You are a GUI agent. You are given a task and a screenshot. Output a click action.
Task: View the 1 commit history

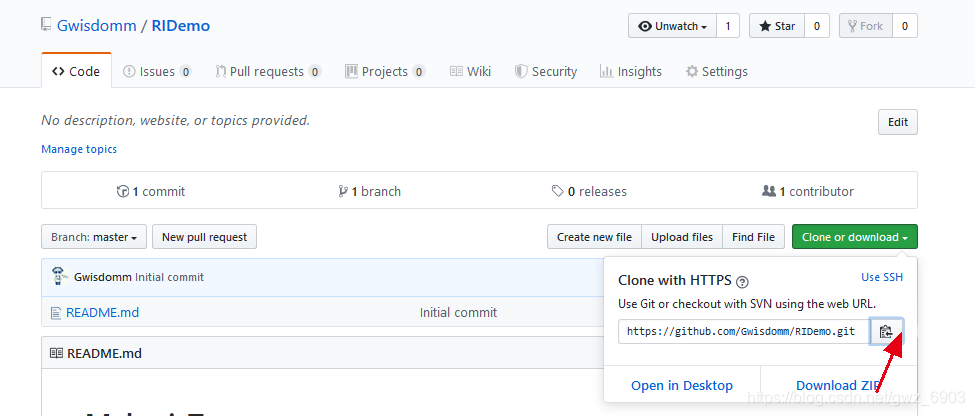151,192
